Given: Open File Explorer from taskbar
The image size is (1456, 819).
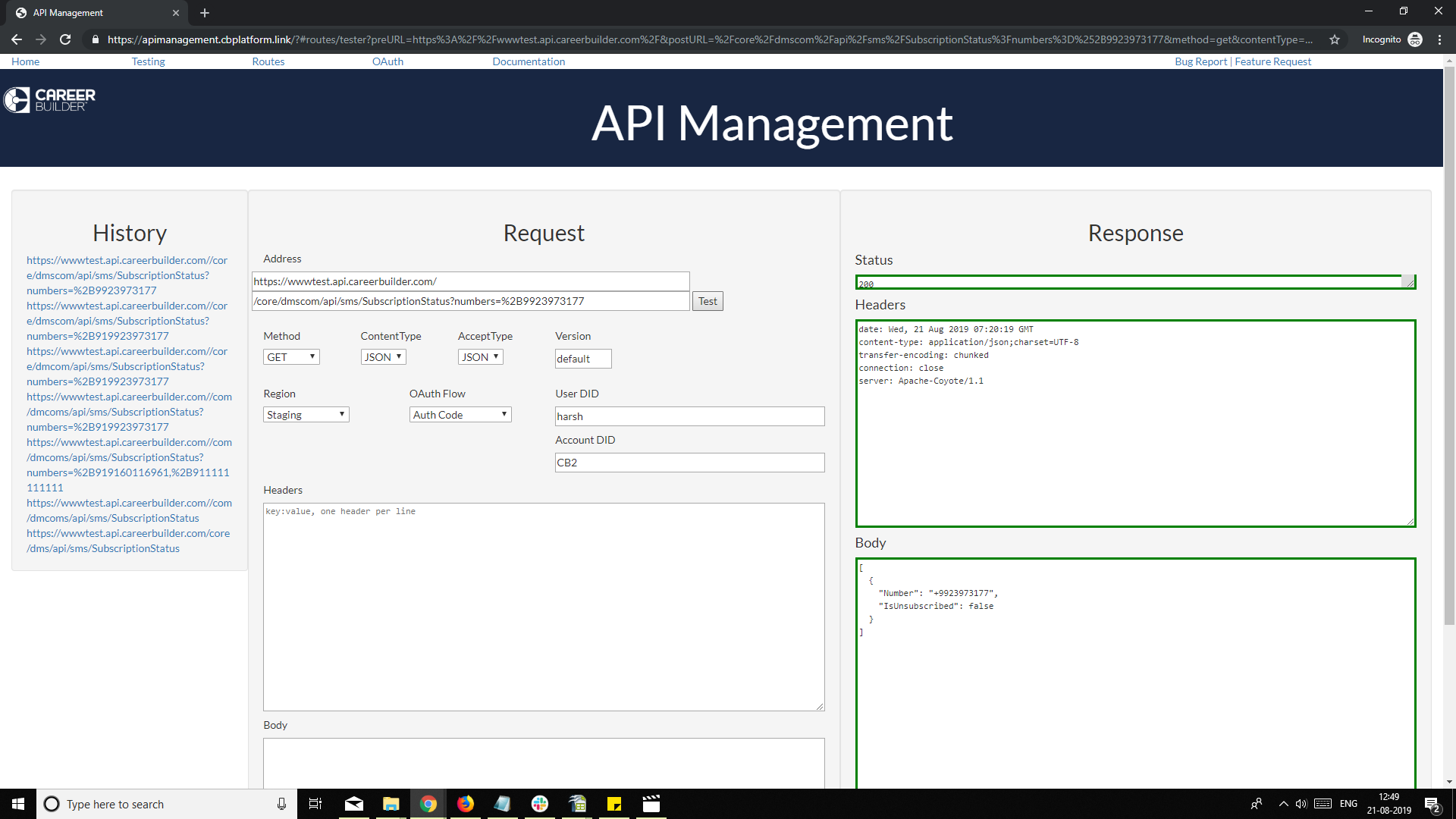Looking at the screenshot, I should 391,804.
